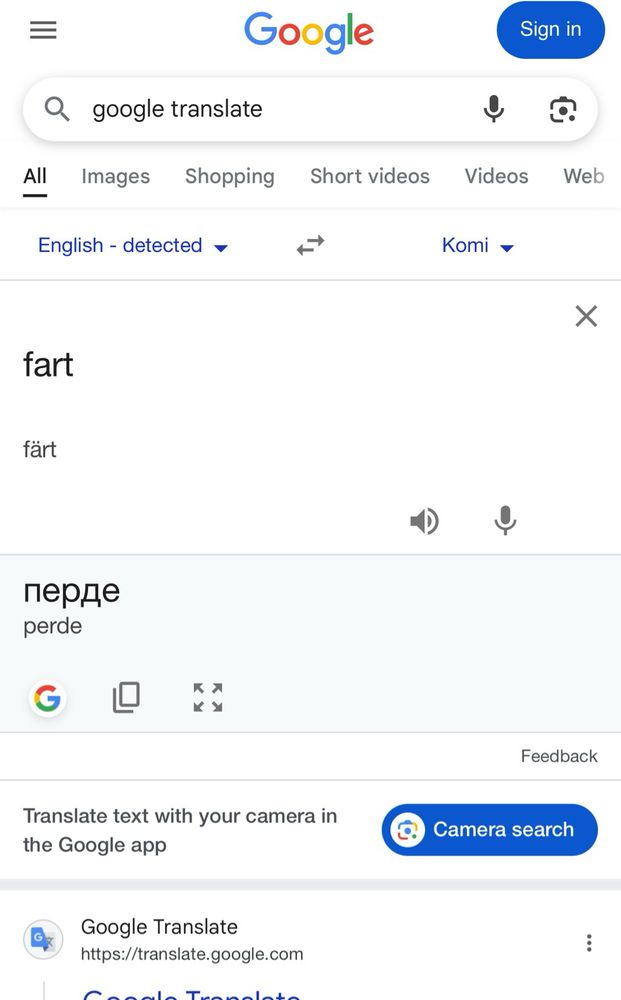
Task: Open the Komi target language dropdown
Action: [x=477, y=246]
